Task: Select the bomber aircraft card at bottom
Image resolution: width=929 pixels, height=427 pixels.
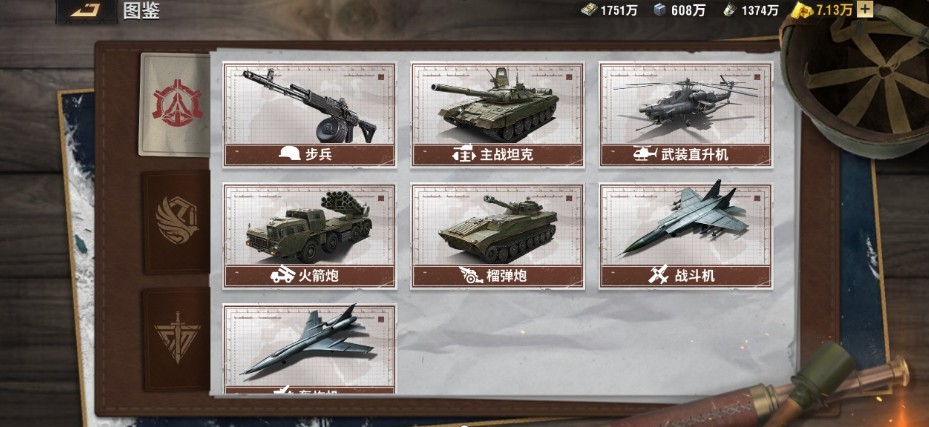Action: [x=309, y=349]
